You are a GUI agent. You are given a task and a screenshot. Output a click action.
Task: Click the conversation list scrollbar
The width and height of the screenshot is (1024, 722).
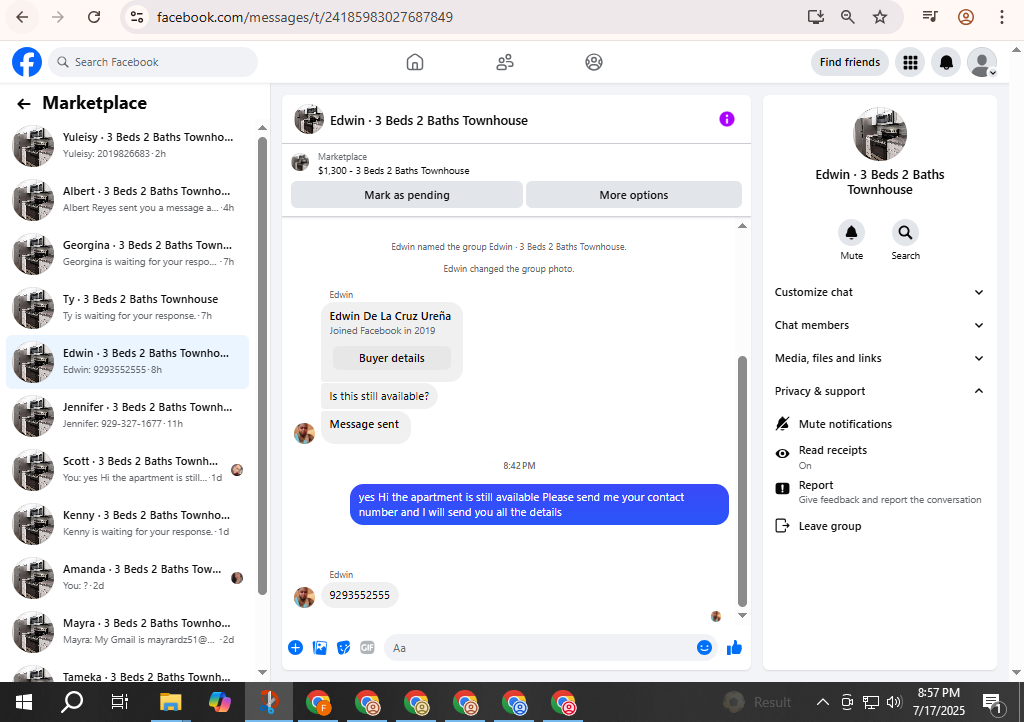(263, 366)
